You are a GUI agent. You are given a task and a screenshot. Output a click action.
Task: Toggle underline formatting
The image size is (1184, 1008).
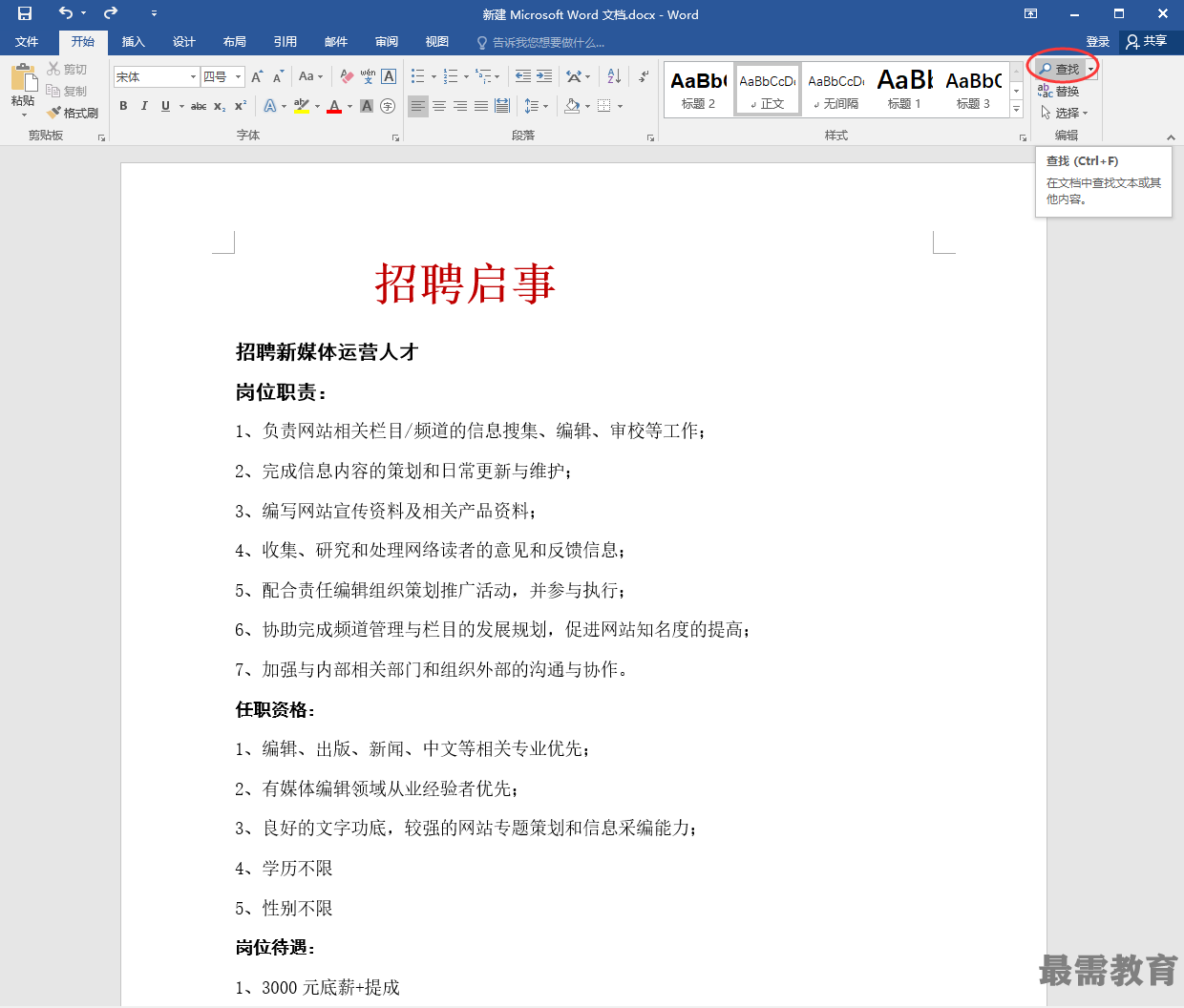[165, 106]
